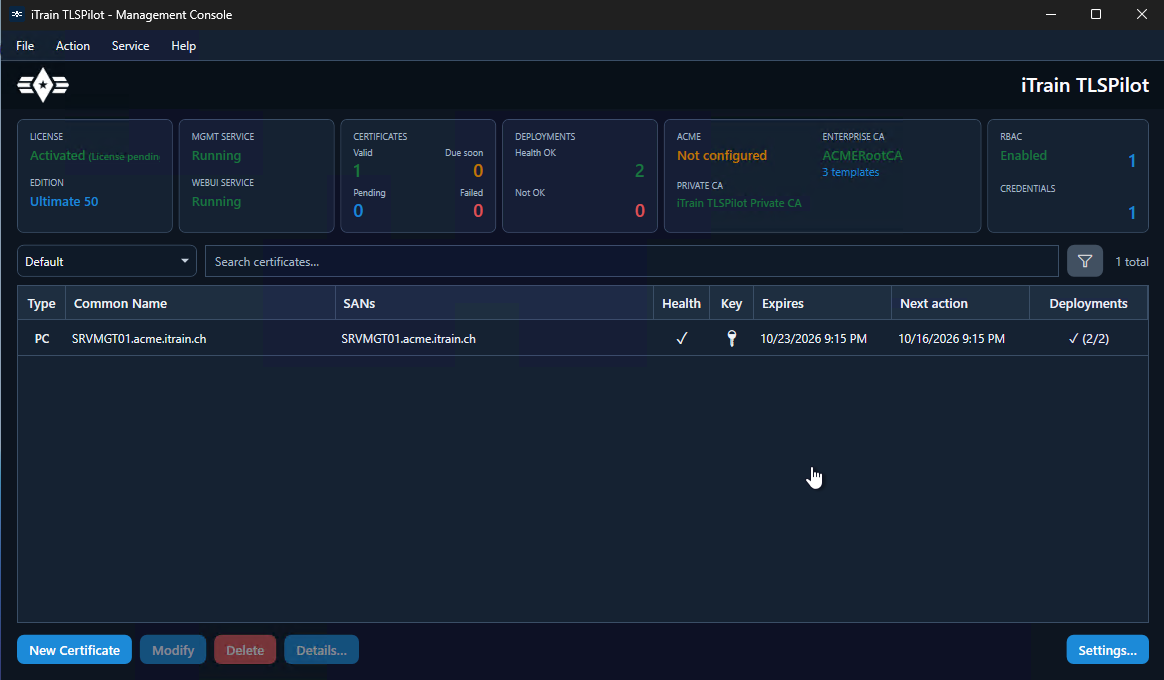The width and height of the screenshot is (1164, 680).
Task: Open the Help menu
Action: [183, 46]
